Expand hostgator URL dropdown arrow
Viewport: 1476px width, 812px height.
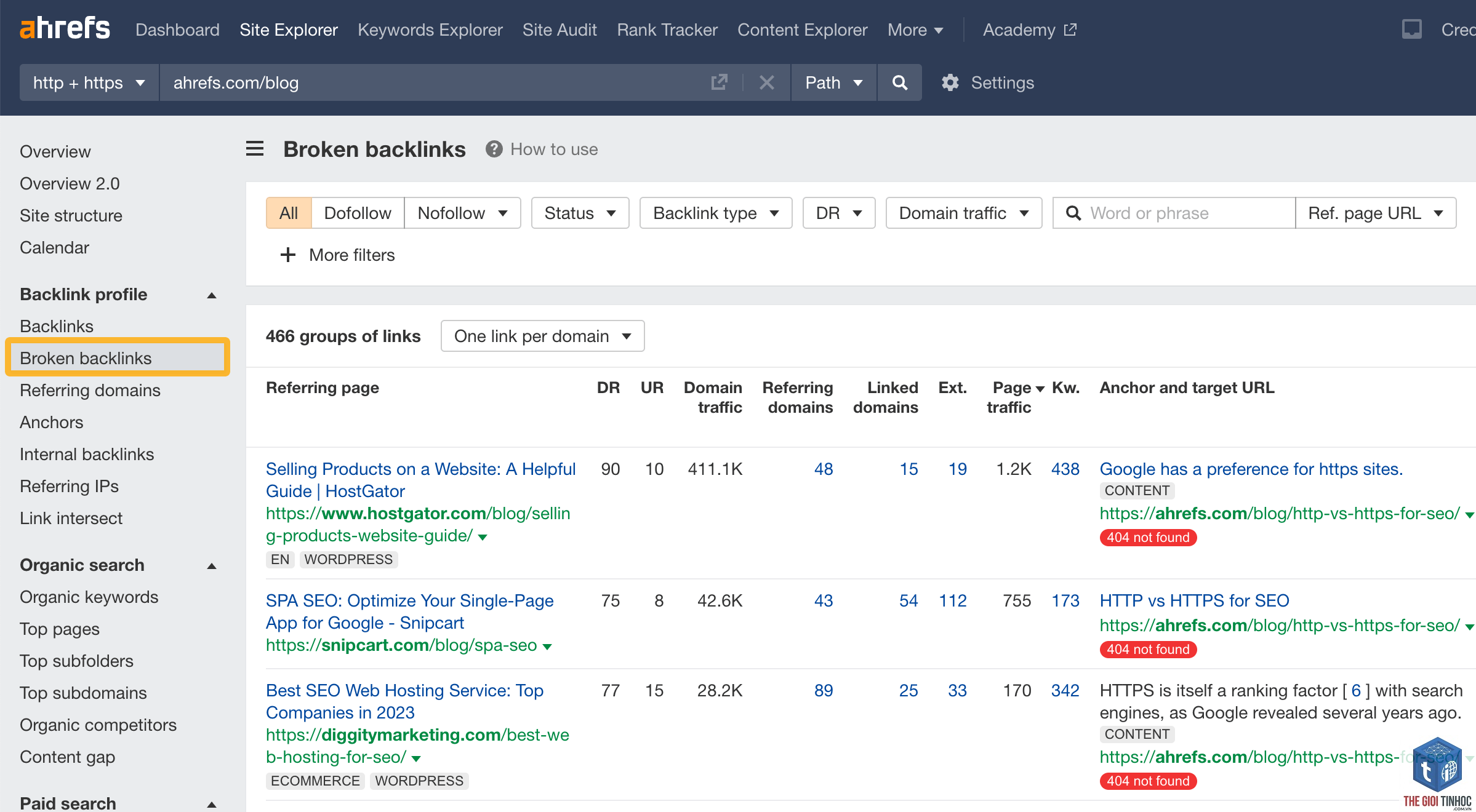[483, 537]
